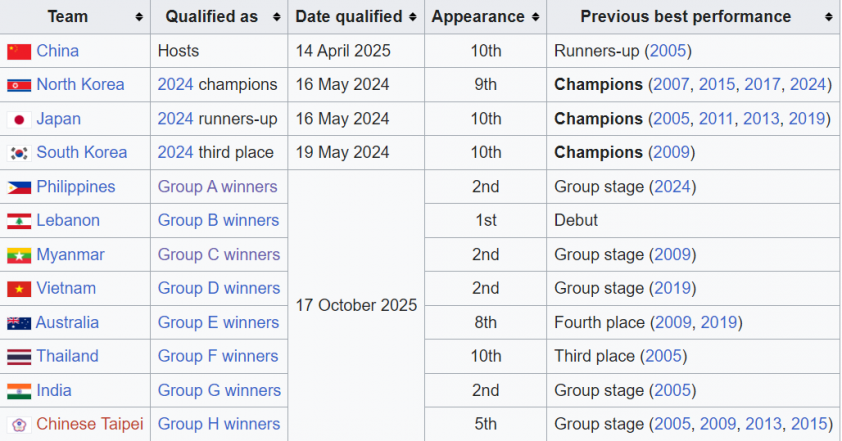
Task: Click the Philippines flag icon
Action: coord(19,187)
